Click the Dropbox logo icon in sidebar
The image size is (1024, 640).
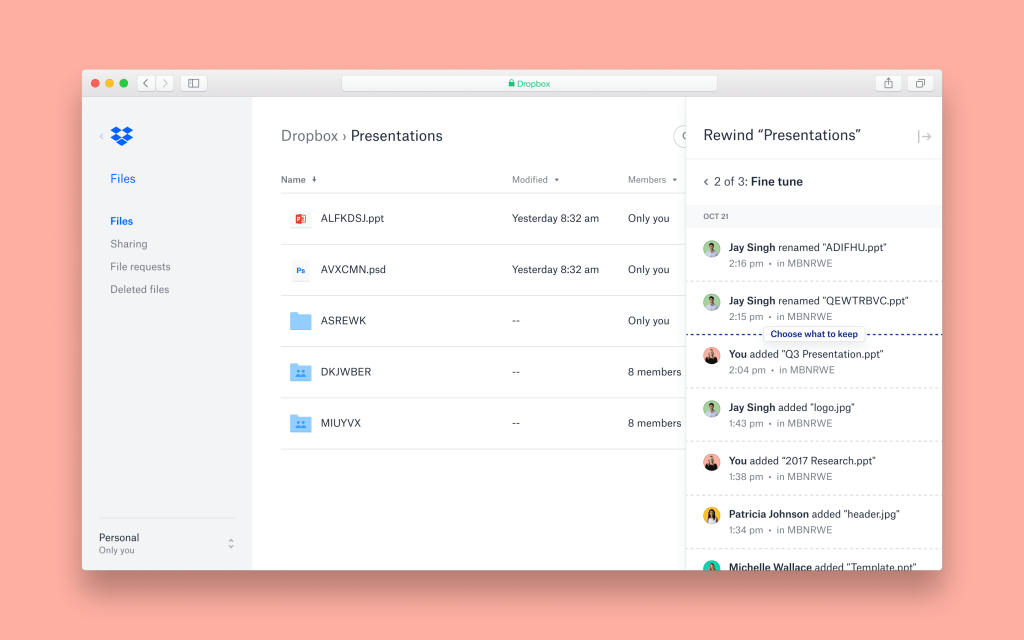122,136
